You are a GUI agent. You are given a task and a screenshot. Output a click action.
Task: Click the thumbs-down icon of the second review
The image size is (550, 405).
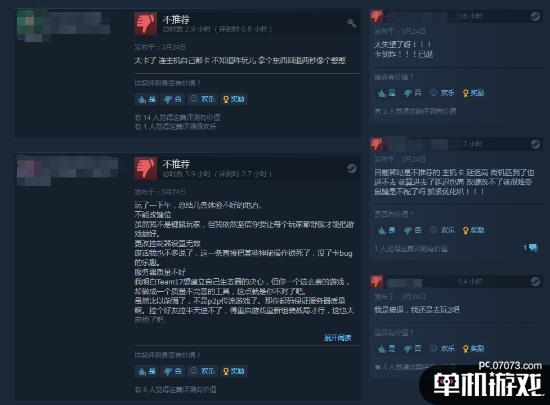(x=146, y=169)
